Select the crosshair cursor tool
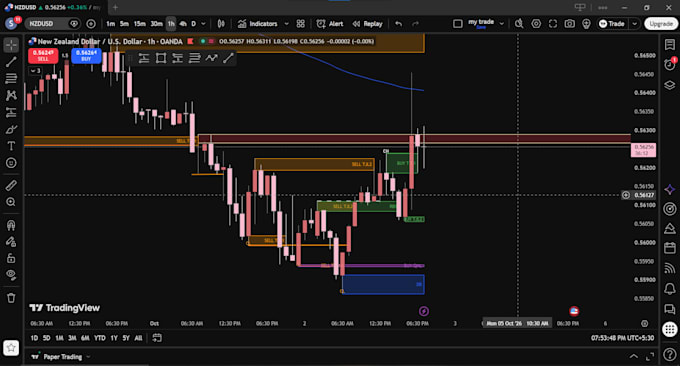 tap(11, 45)
